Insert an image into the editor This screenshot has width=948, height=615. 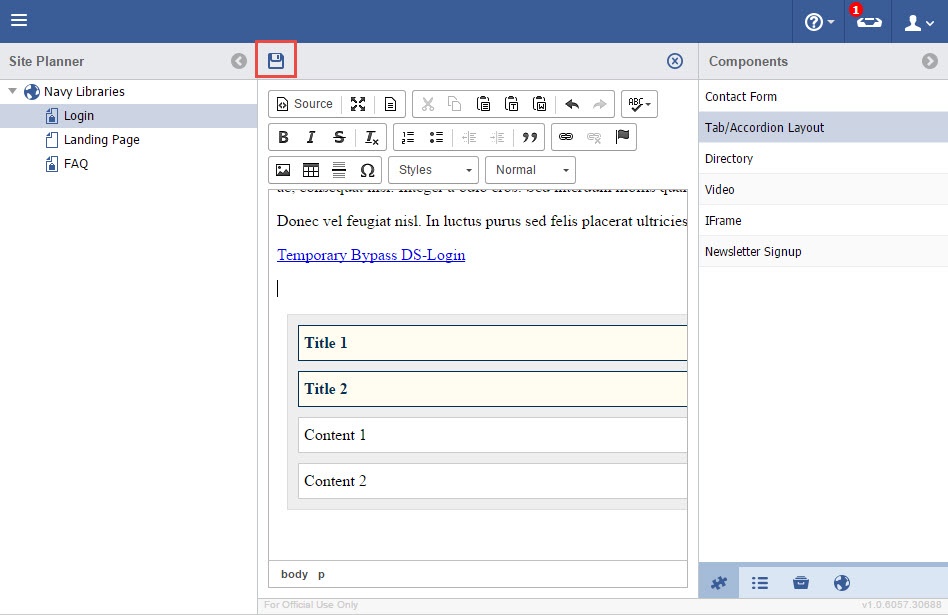click(283, 170)
